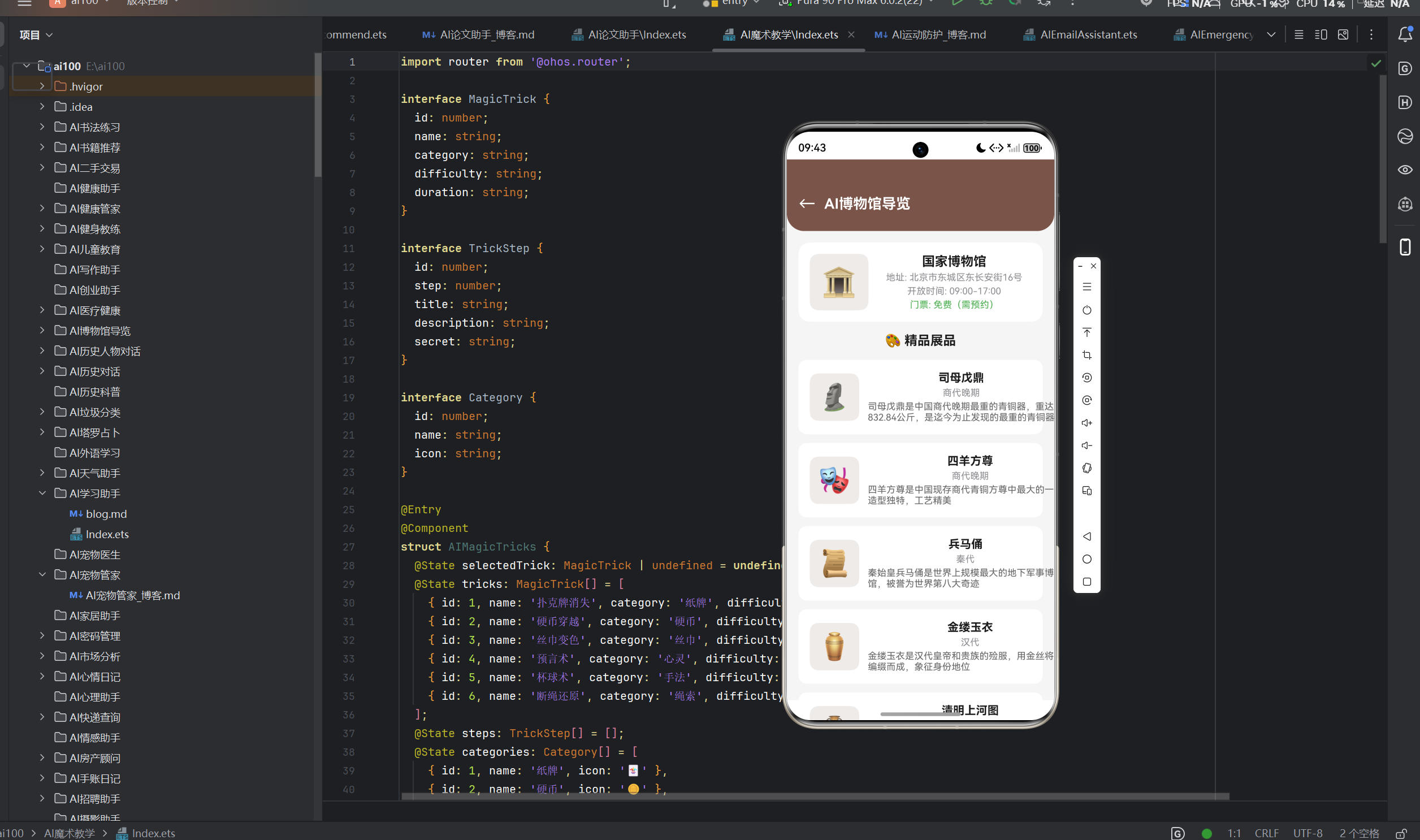Viewport: 1420px width, 840px height.
Task: Switch editor to split code-and-preview mode
Action: pyautogui.click(x=1321, y=34)
